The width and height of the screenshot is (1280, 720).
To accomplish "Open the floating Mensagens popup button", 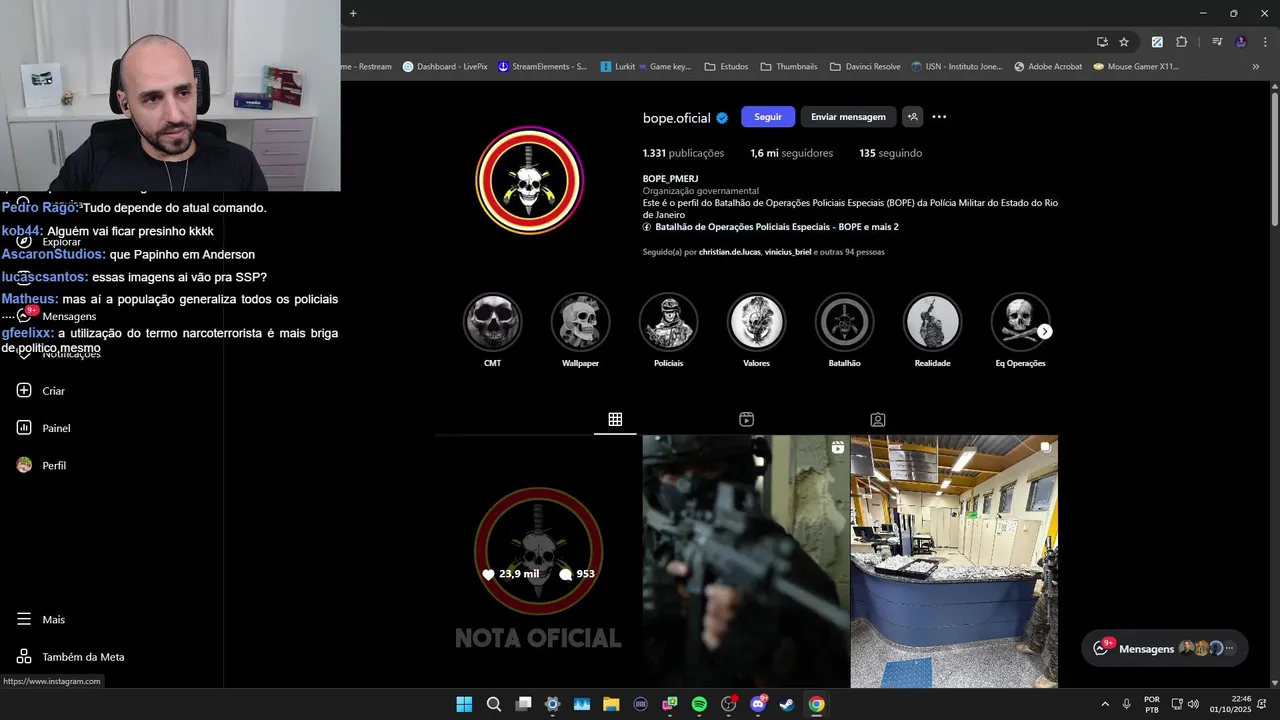I will [1164, 648].
